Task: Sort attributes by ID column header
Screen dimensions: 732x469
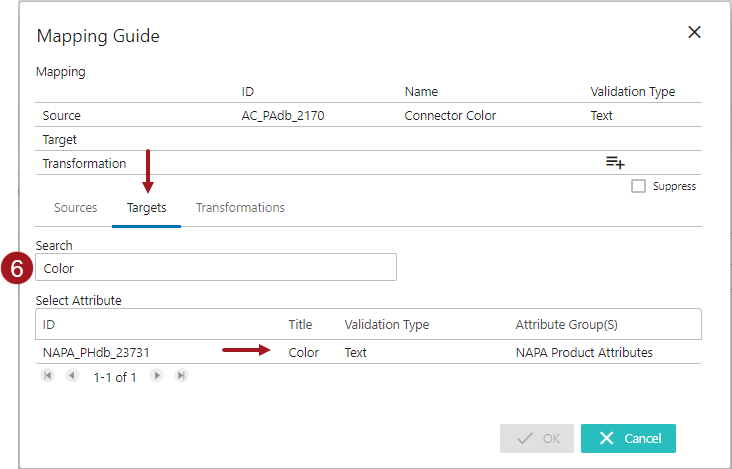Action: (x=49, y=325)
